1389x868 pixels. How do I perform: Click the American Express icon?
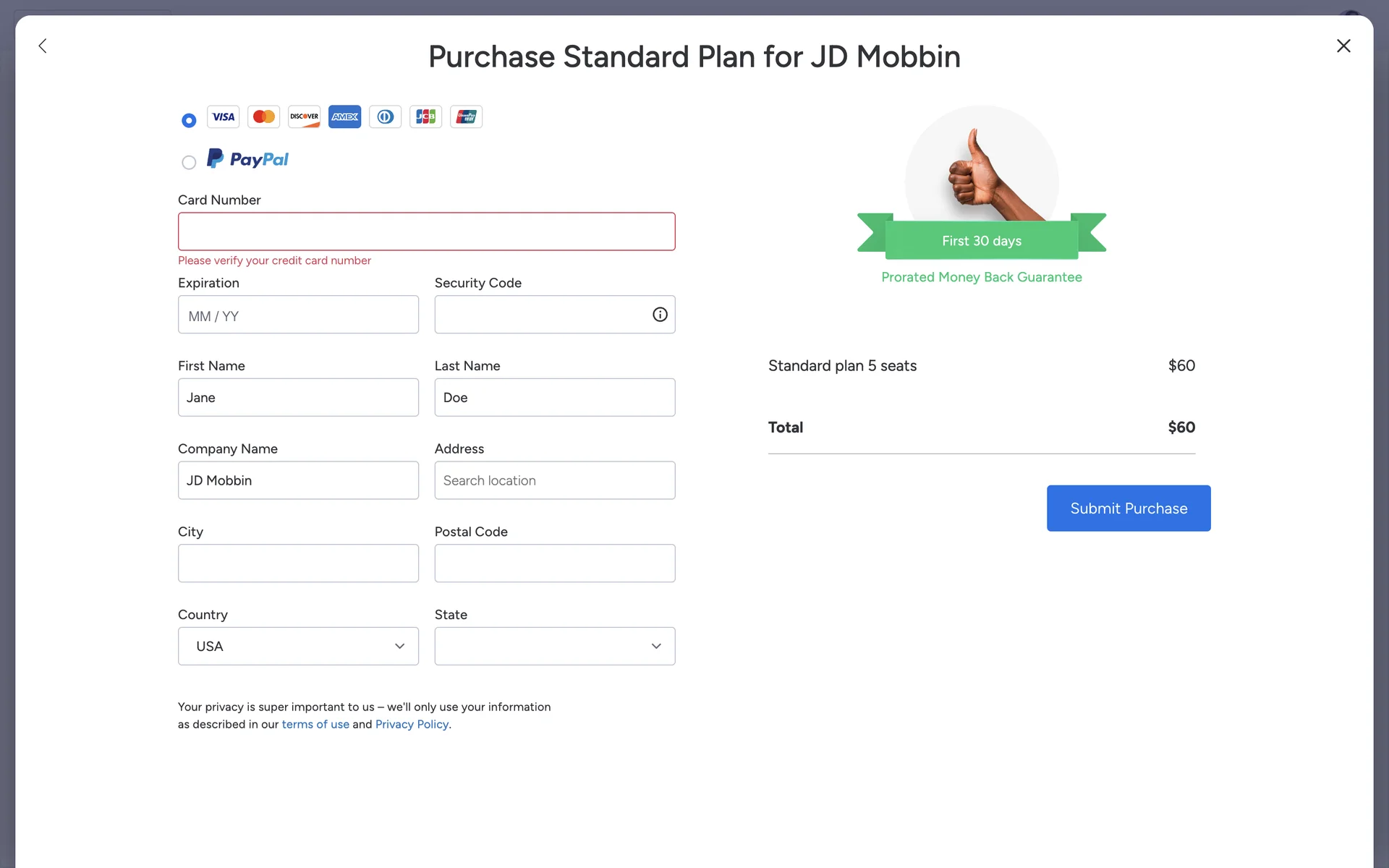click(x=344, y=116)
